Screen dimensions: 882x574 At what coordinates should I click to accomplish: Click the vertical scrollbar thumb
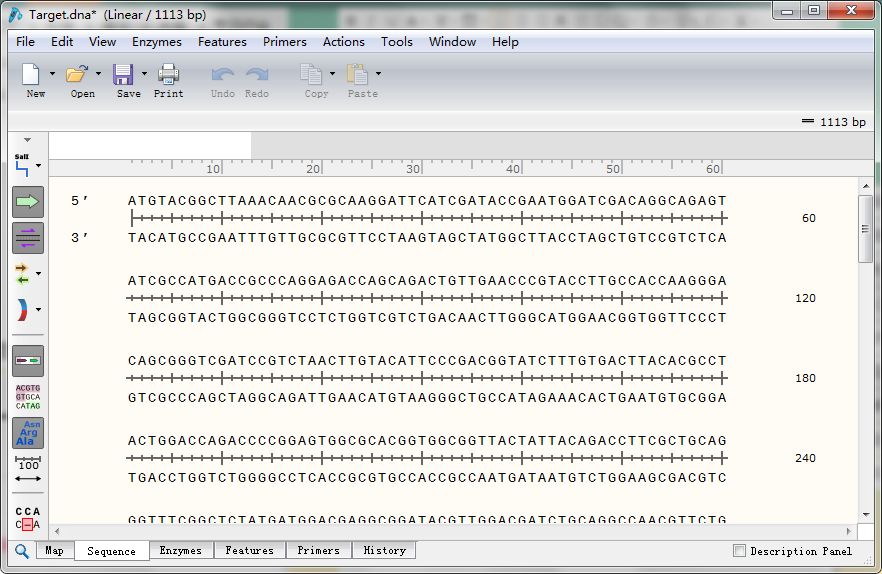866,229
